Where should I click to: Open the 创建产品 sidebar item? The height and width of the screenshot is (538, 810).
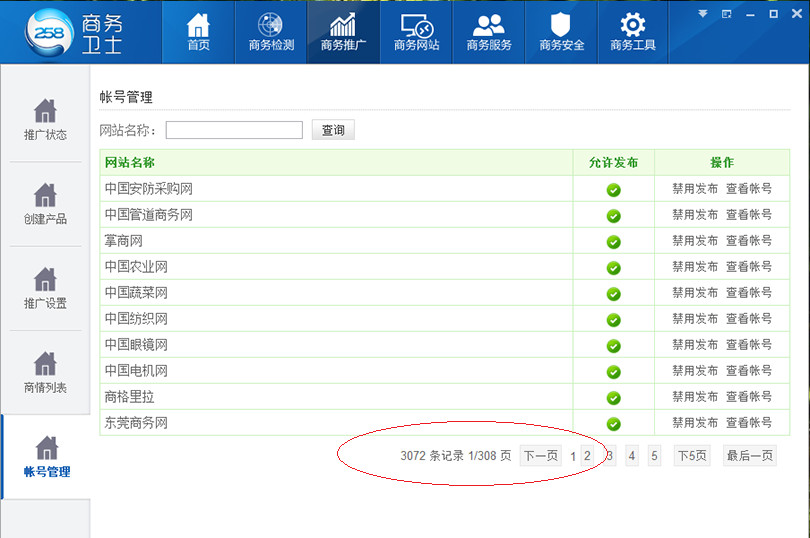[x=45, y=204]
